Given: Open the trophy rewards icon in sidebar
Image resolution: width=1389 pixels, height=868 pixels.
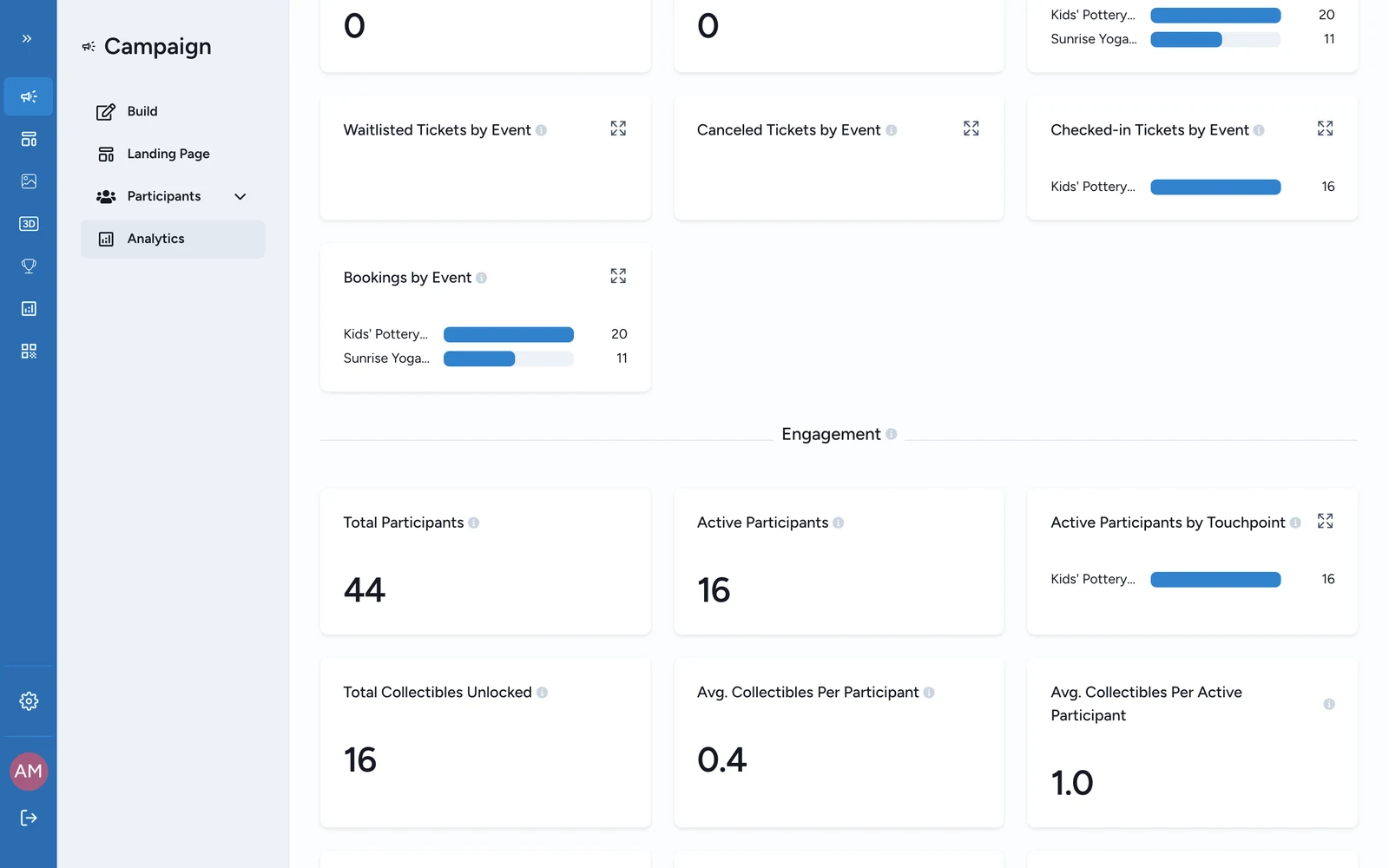Looking at the screenshot, I should click(29, 266).
